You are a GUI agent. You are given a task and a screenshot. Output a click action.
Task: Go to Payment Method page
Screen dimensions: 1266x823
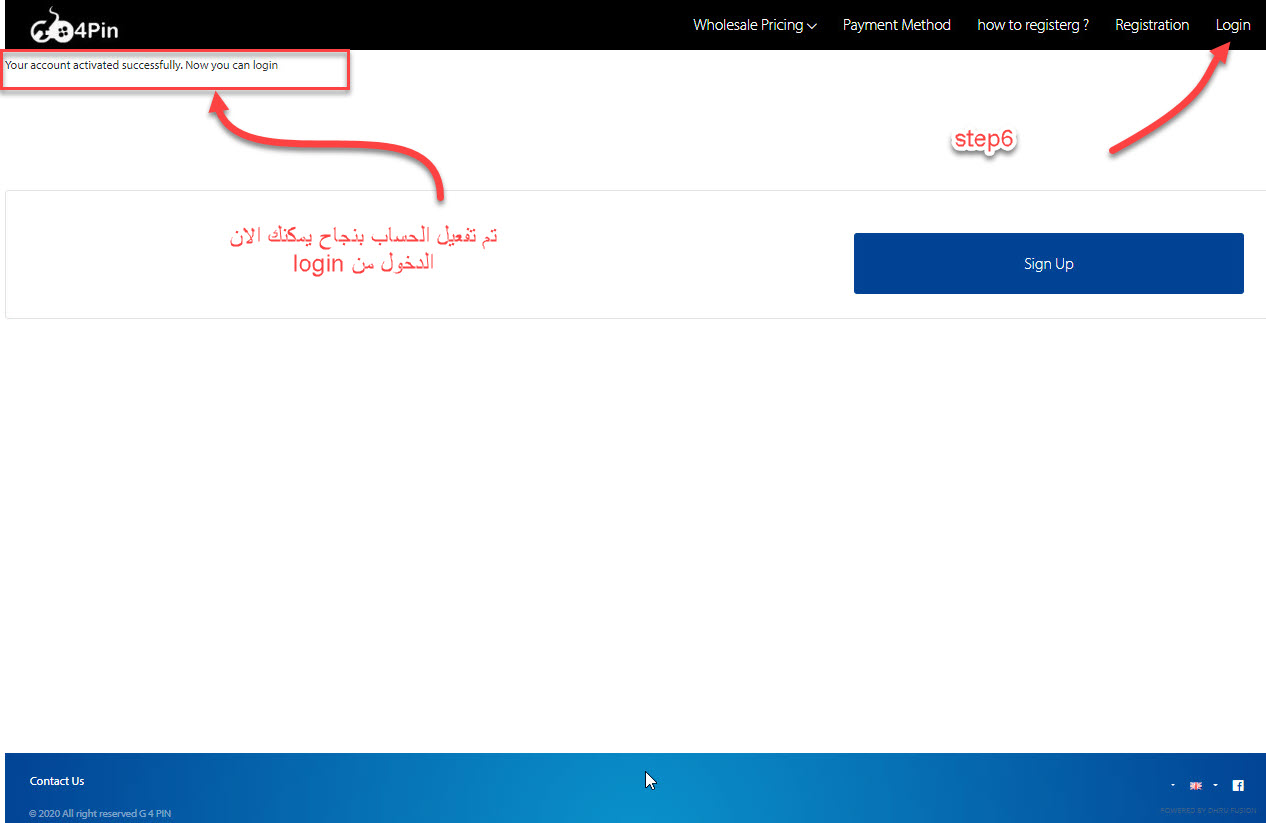click(896, 25)
